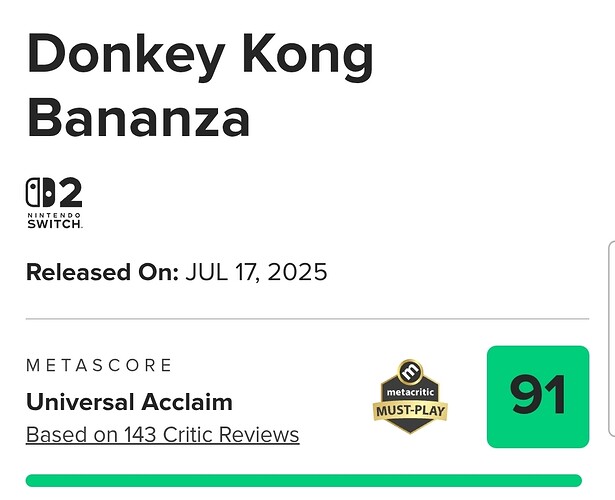Click the scrollbar on the right edge
This screenshot has width=615, height=500.
tap(610, 340)
